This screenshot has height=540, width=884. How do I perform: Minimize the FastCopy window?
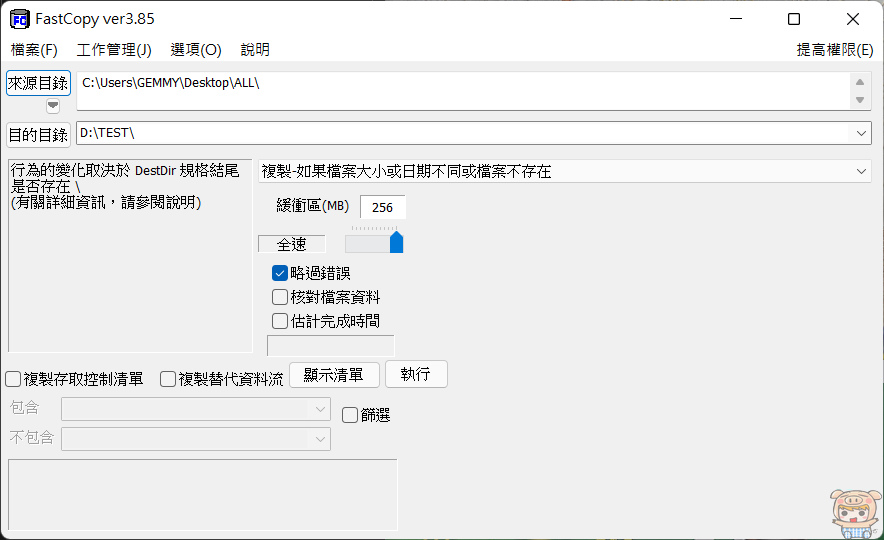point(736,19)
